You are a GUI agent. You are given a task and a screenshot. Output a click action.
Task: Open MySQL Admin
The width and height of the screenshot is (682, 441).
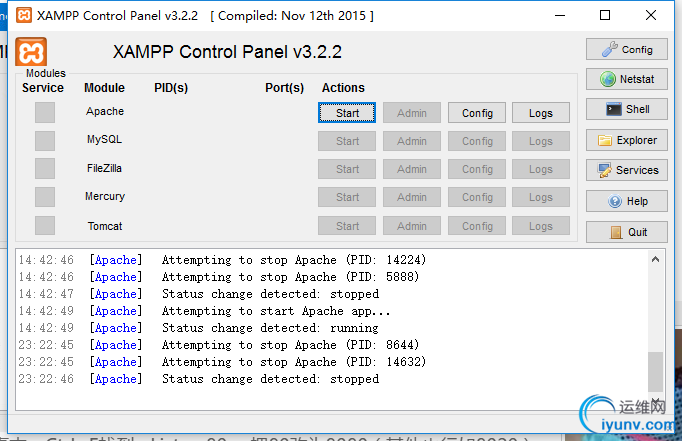tap(411, 141)
